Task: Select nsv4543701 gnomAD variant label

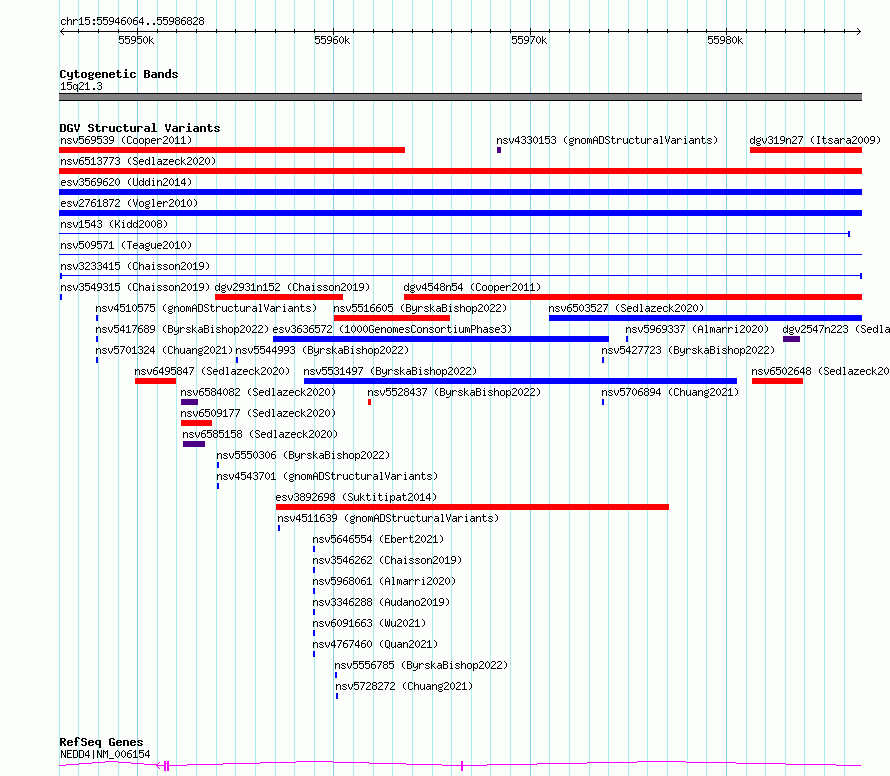Action: click(327, 476)
